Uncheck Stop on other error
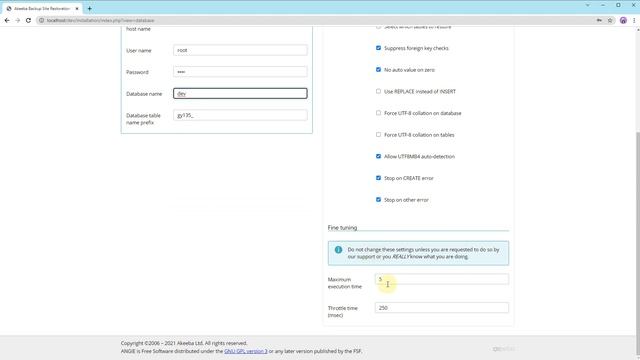Image resolution: width=640 pixels, height=360 pixels. coord(378,200)
